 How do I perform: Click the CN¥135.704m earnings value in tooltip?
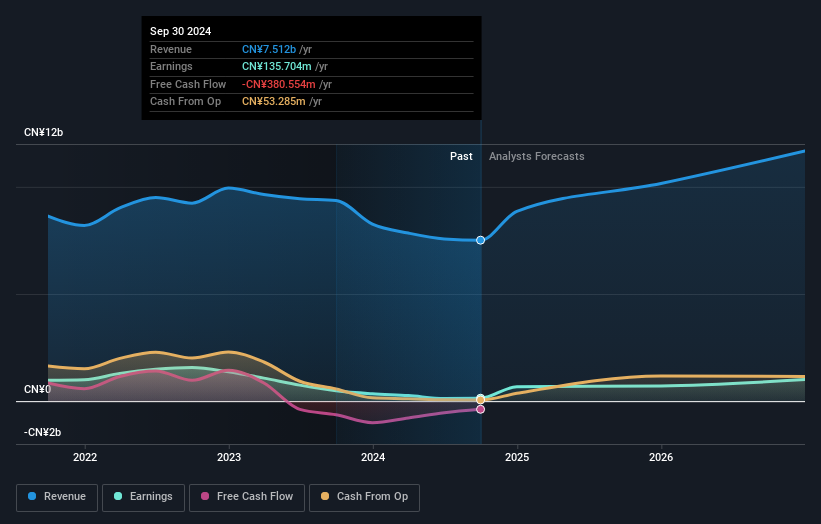coord(276,66)
